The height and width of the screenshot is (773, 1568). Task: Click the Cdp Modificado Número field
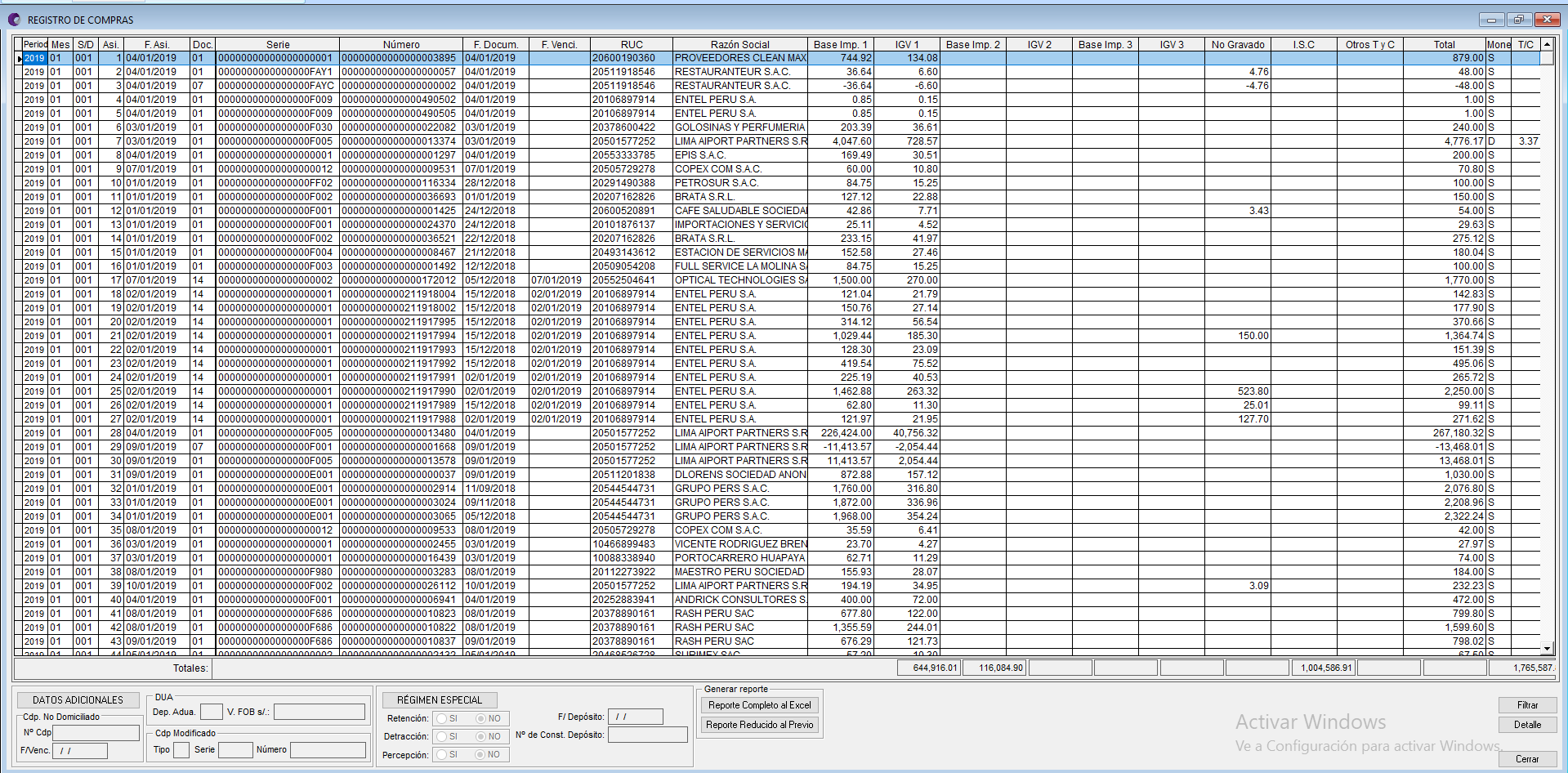(x=328, y=750)
